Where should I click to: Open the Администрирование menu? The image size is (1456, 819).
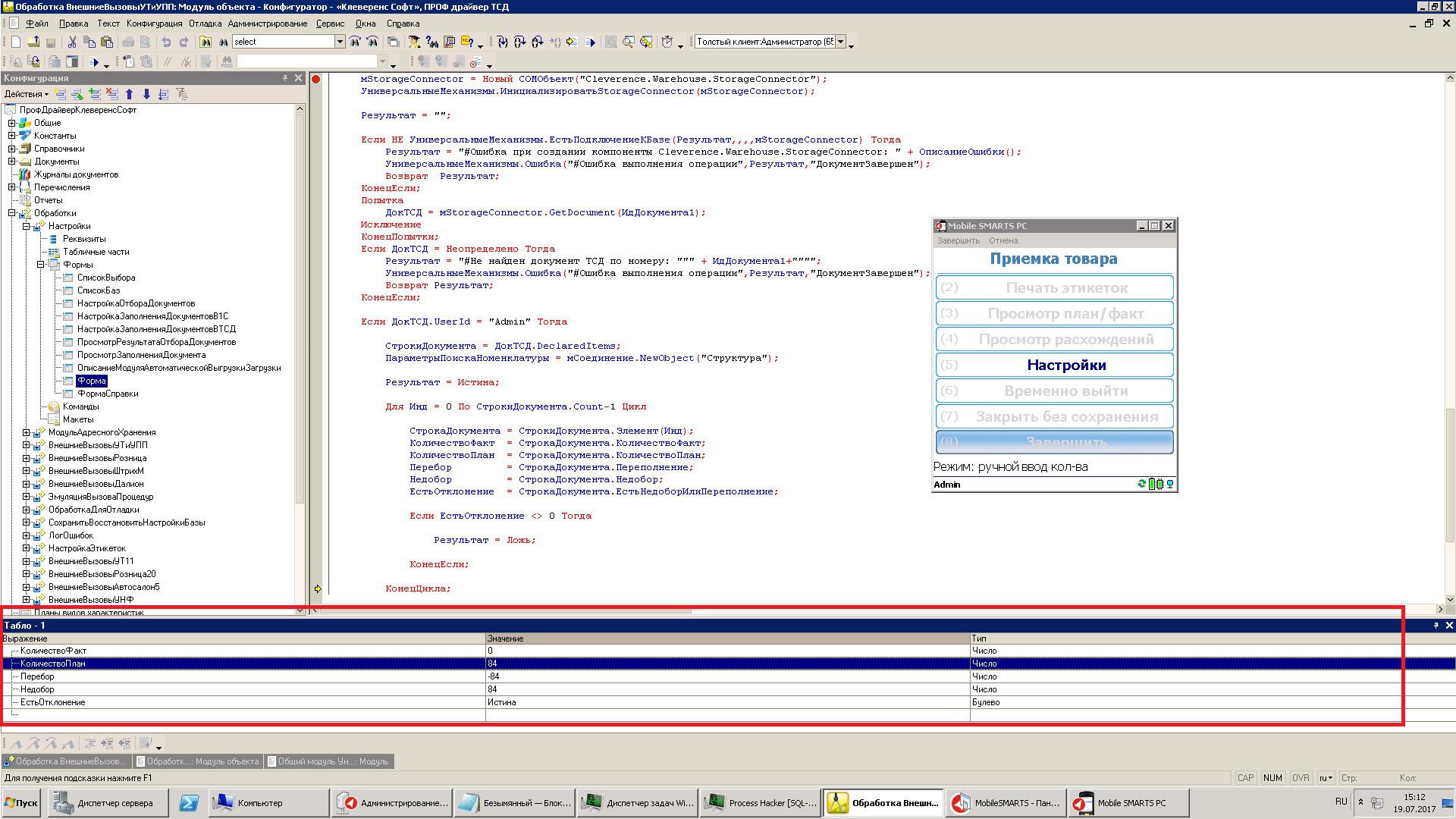point(268,24)
